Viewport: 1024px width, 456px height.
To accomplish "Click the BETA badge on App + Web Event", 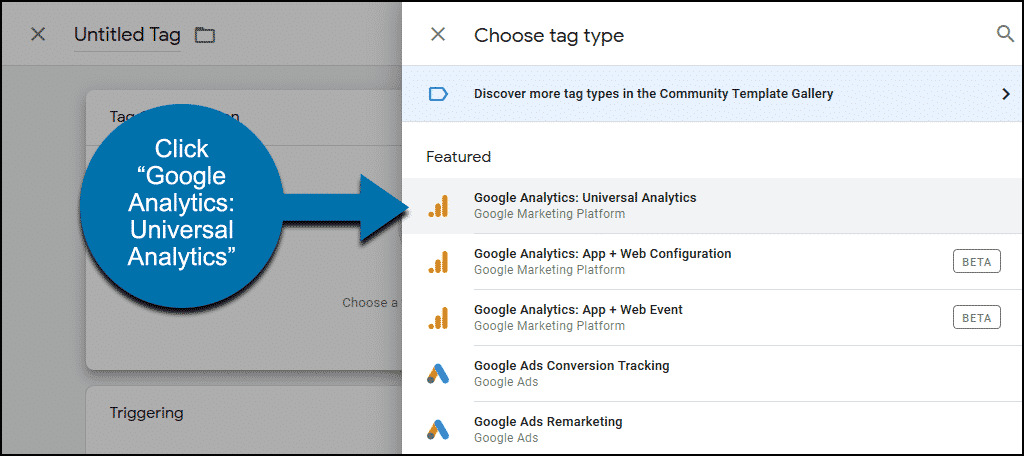I will pos(976,318).
